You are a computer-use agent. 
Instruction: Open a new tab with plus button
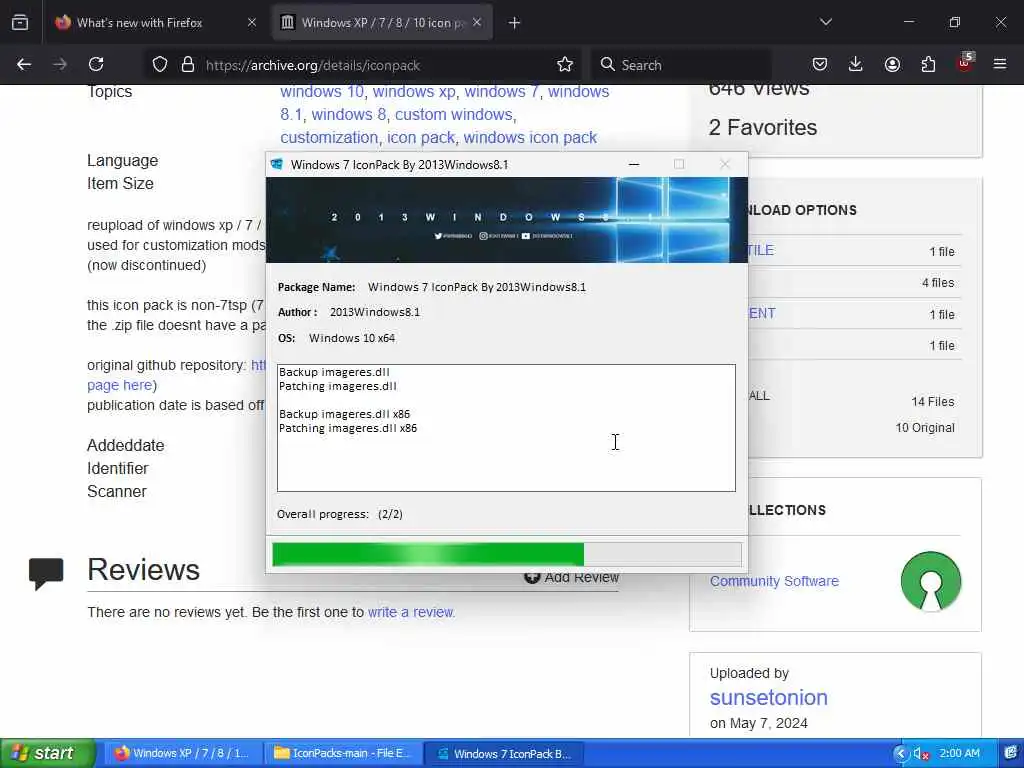(x=514, y=23)
